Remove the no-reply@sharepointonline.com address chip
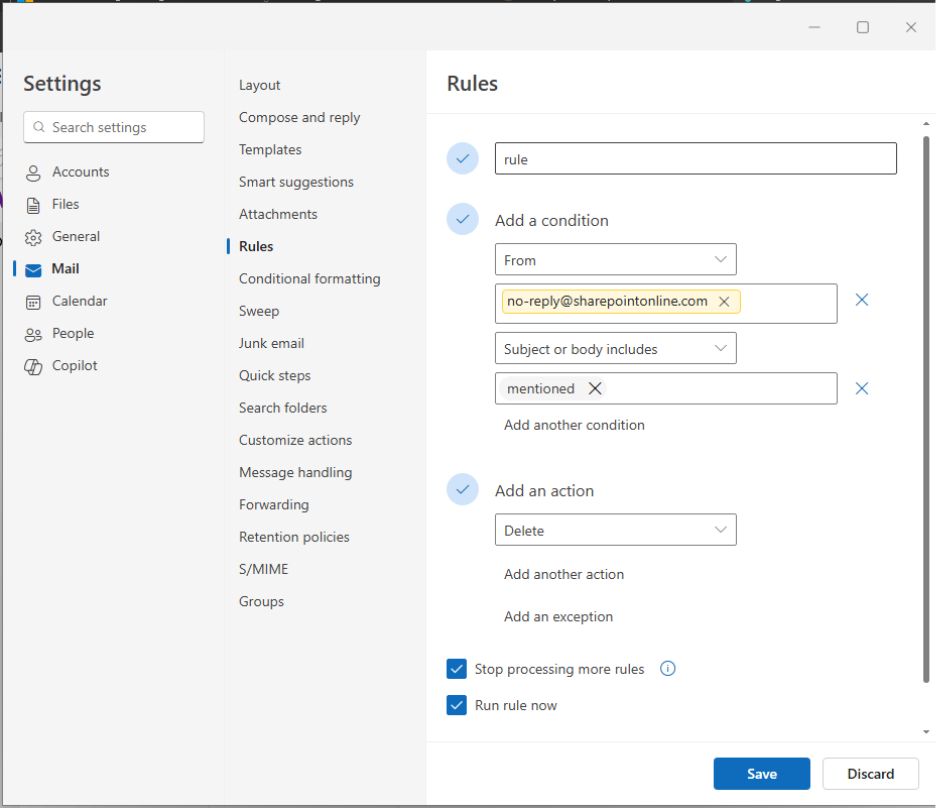 tap(723, 301)
